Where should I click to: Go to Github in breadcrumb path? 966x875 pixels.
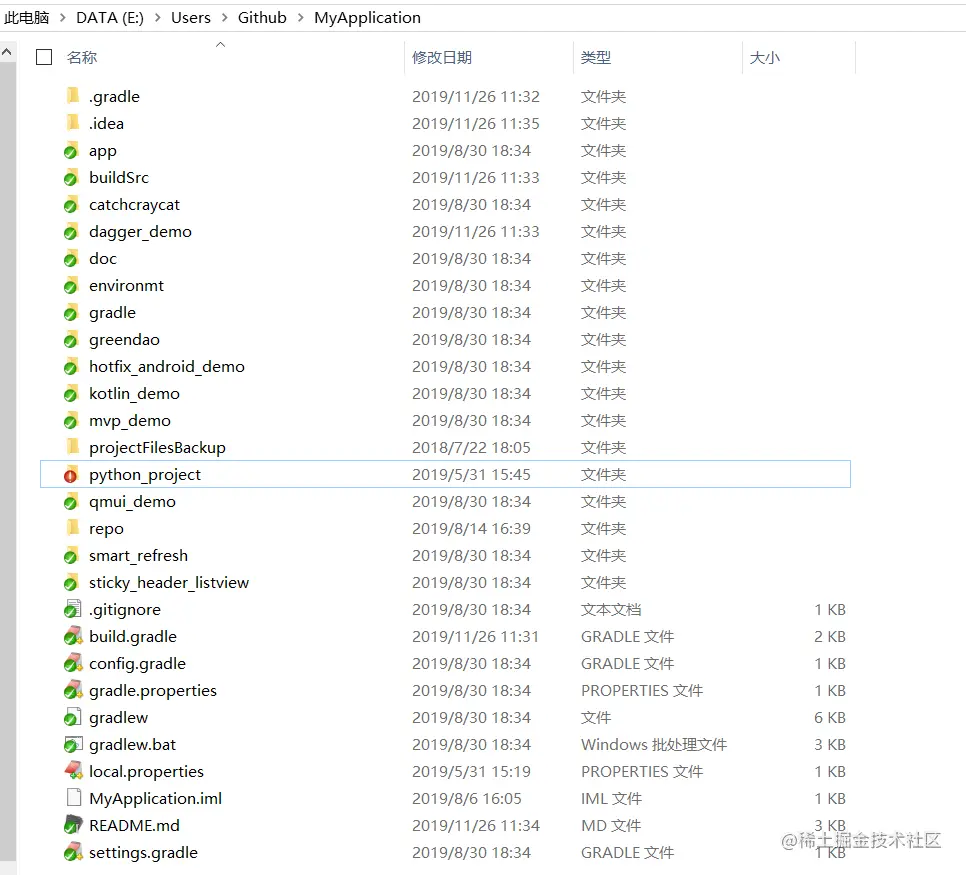pyautogui.click(x=262, y=18)
